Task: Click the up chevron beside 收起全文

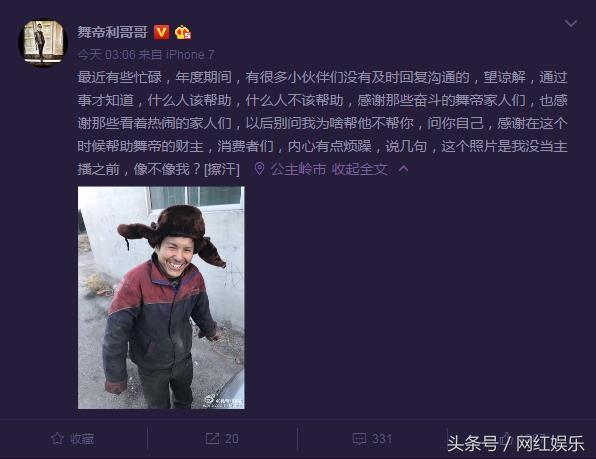Action: tap(404, 169)
